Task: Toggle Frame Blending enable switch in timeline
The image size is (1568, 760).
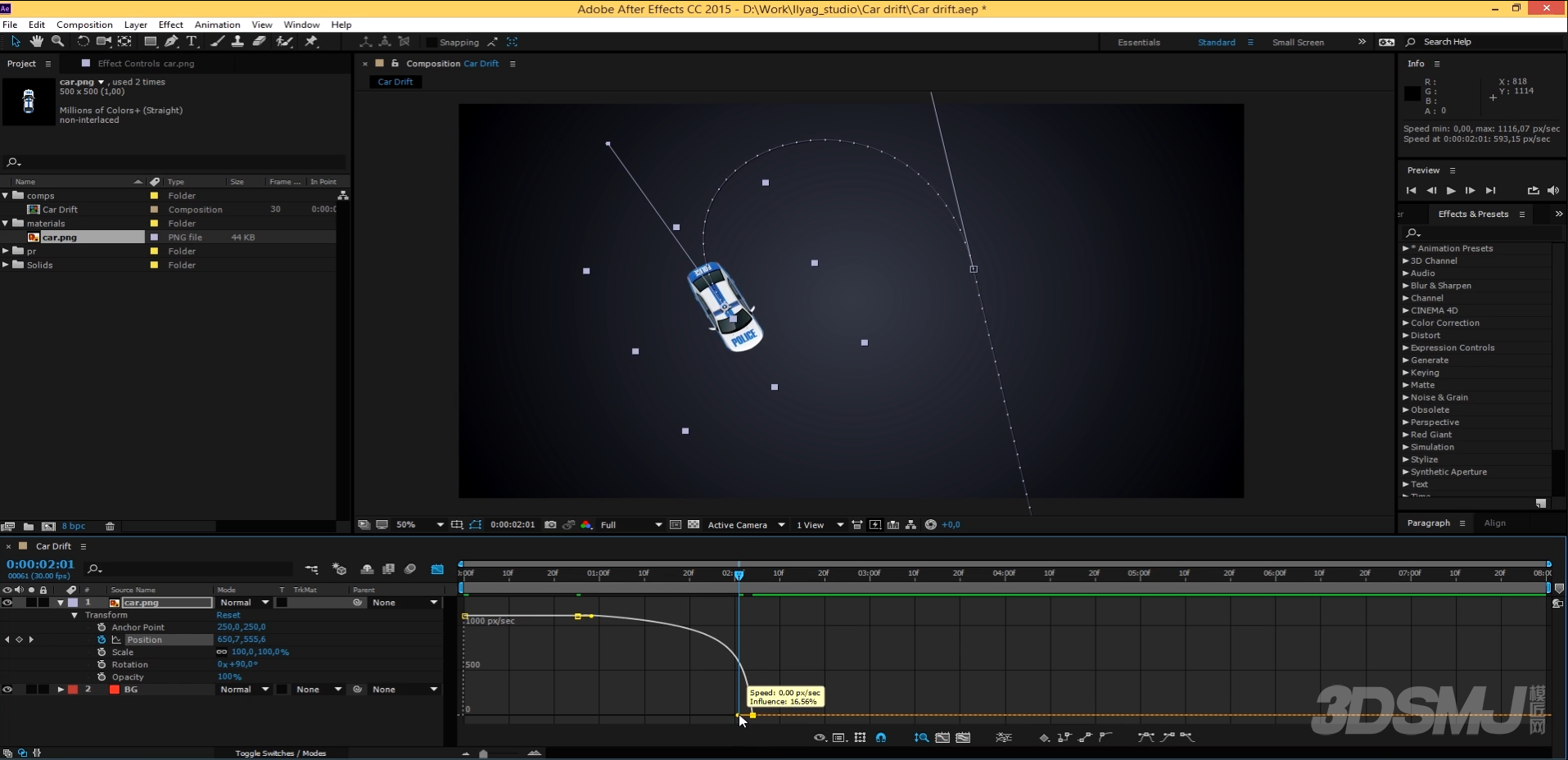Action: tap(388, 569)
